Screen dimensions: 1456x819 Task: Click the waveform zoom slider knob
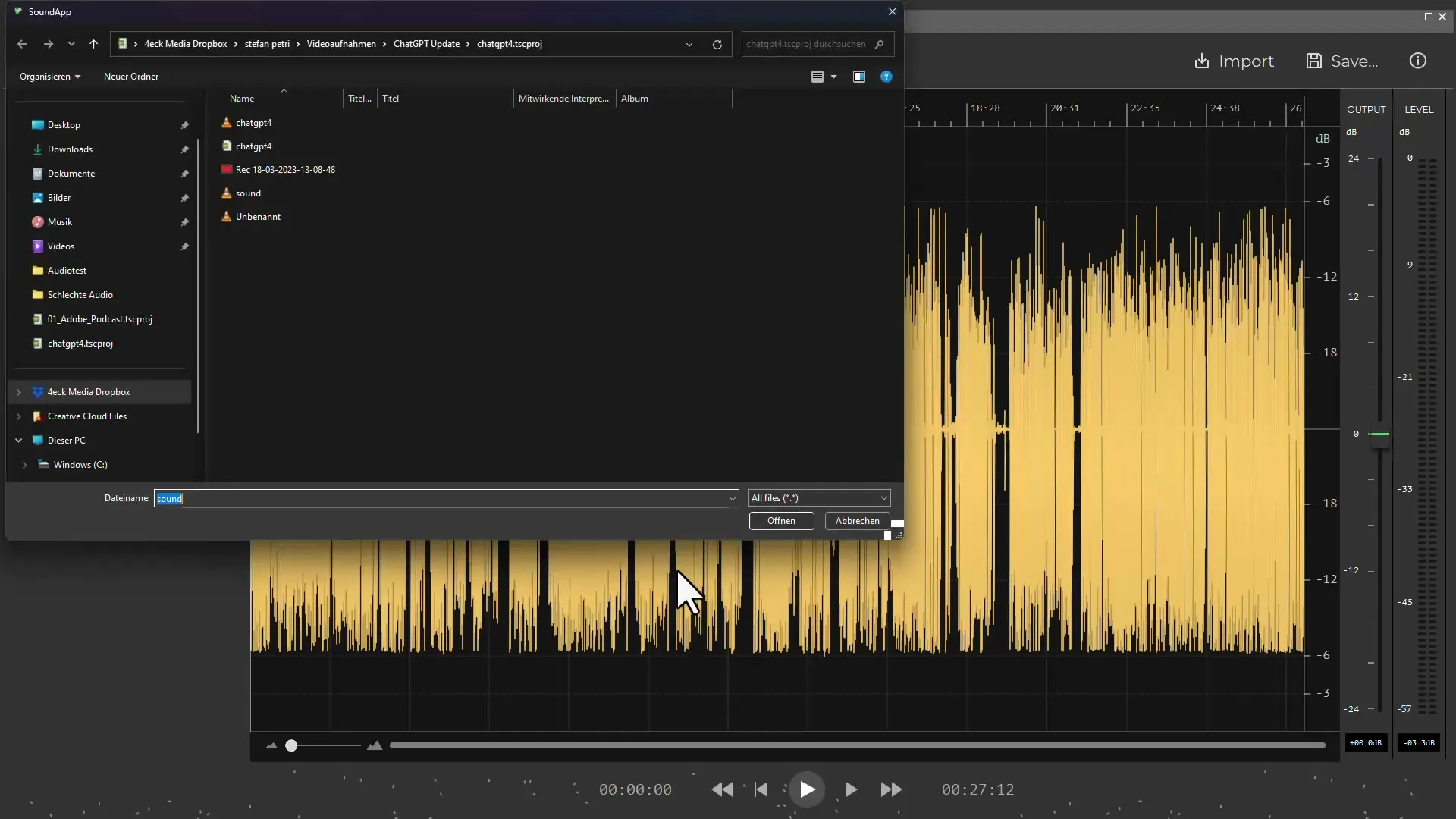[291, 746]
